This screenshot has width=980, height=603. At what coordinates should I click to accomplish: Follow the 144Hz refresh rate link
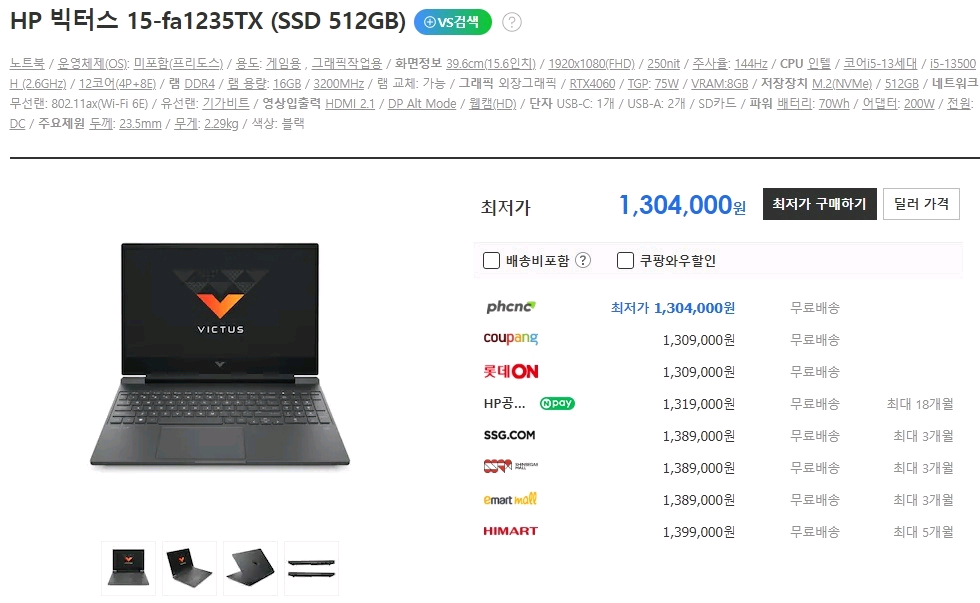click(x=751, y=64)
